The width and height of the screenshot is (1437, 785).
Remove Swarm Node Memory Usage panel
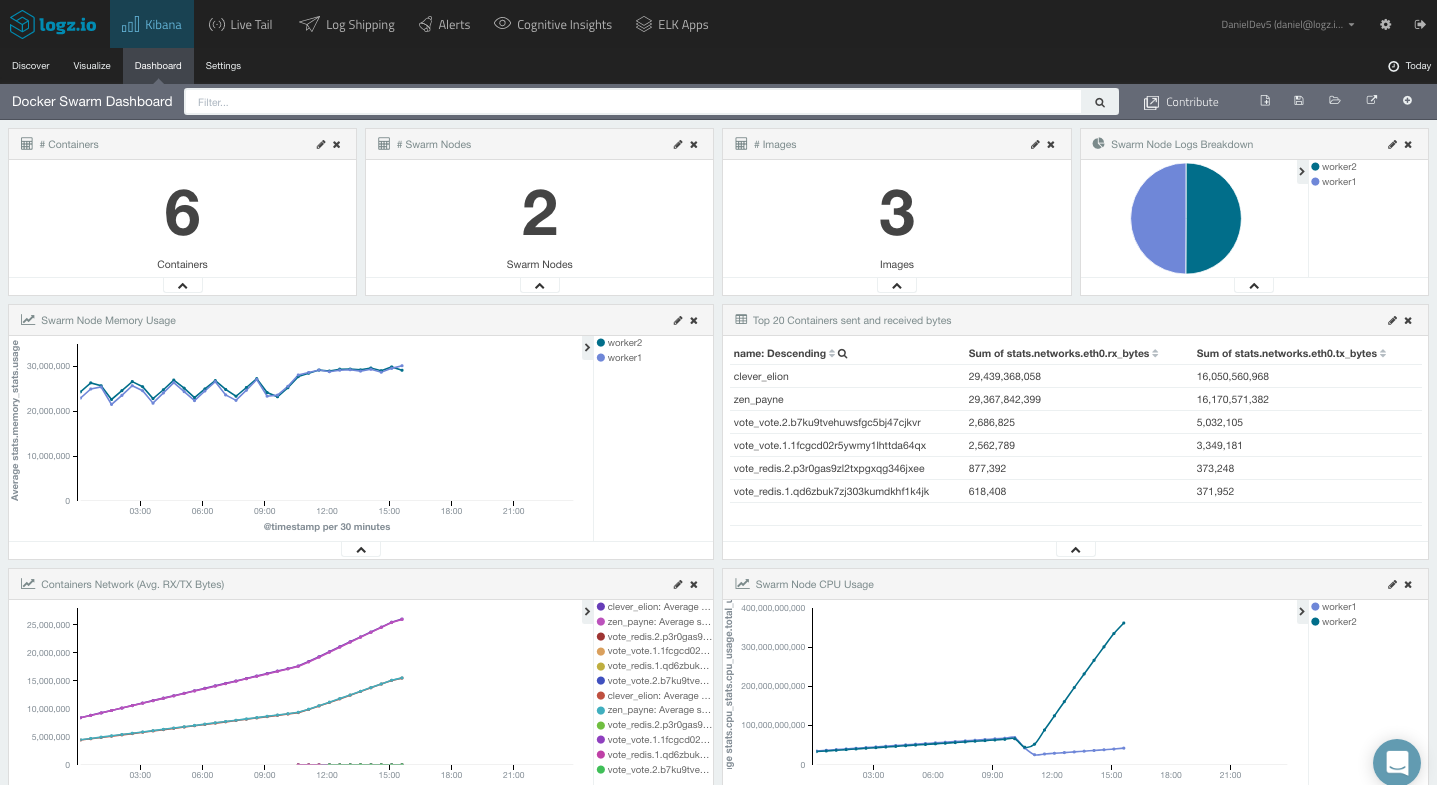pos(694,320)
